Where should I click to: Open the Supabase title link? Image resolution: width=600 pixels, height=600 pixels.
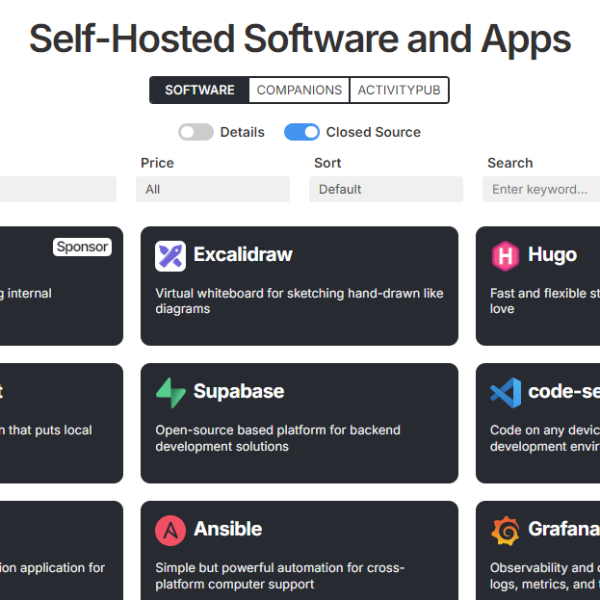click(239, 391)
